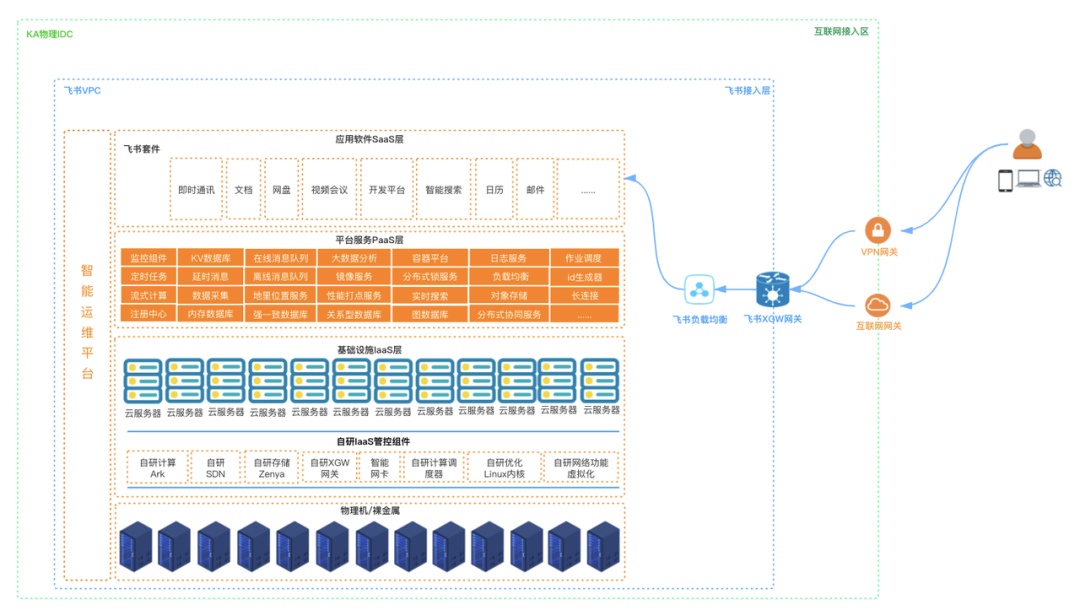Image resolution: width=1080 pixels, height=616 pixels.
Task: Click the orange user avatar icon
Action: tap(1027, 144)
